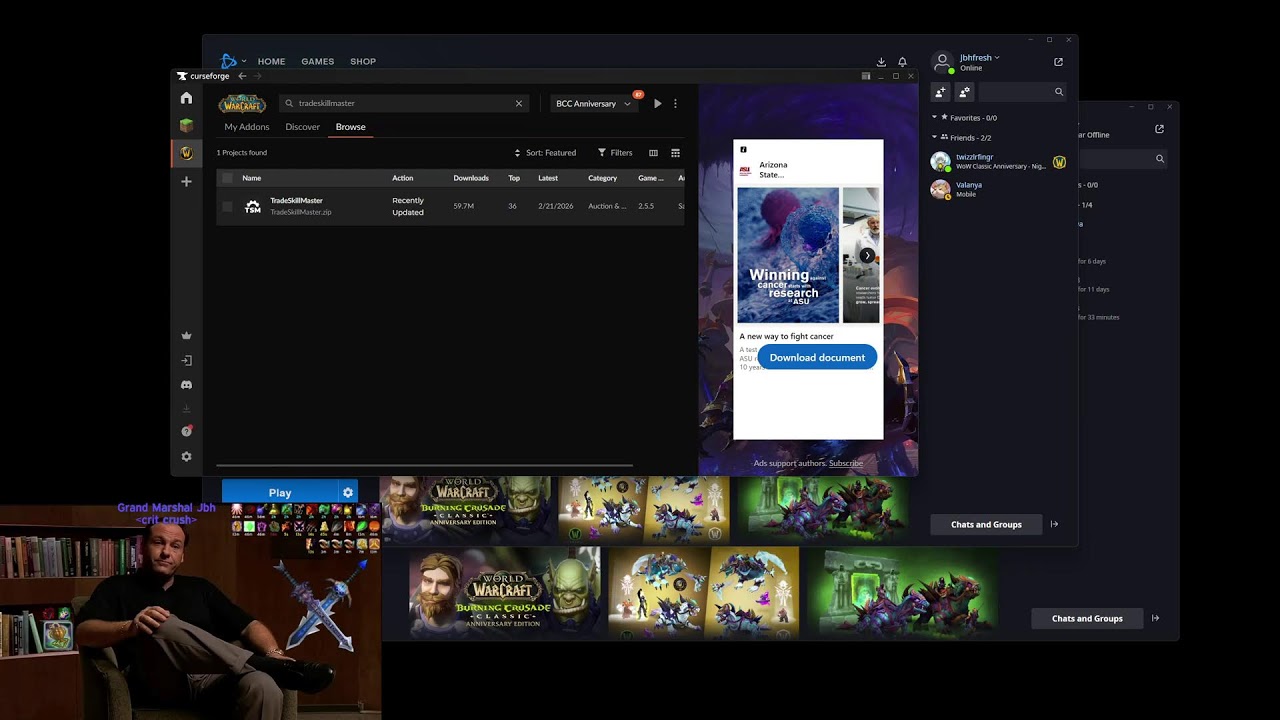
Task: Switch to My Addons tab
Action: point(247,127)
